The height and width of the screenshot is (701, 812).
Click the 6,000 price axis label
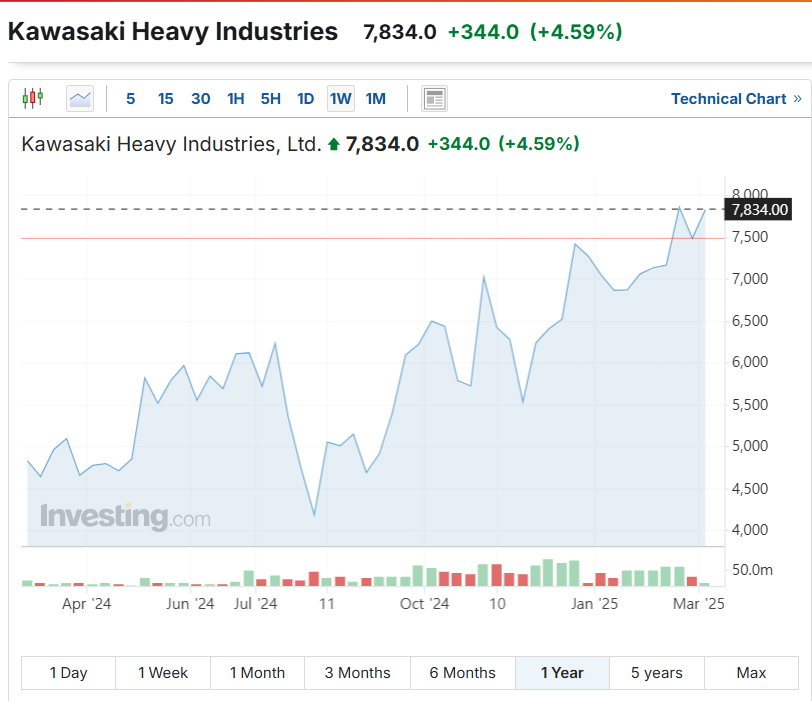coord(749,362)
